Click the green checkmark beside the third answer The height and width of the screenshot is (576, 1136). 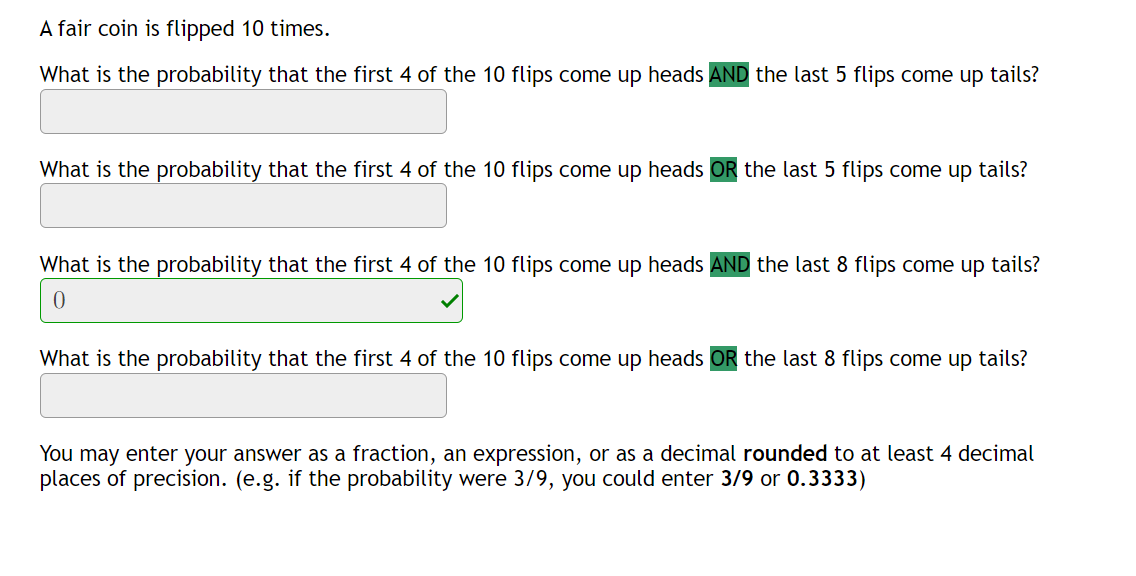[x=449, y=300]
